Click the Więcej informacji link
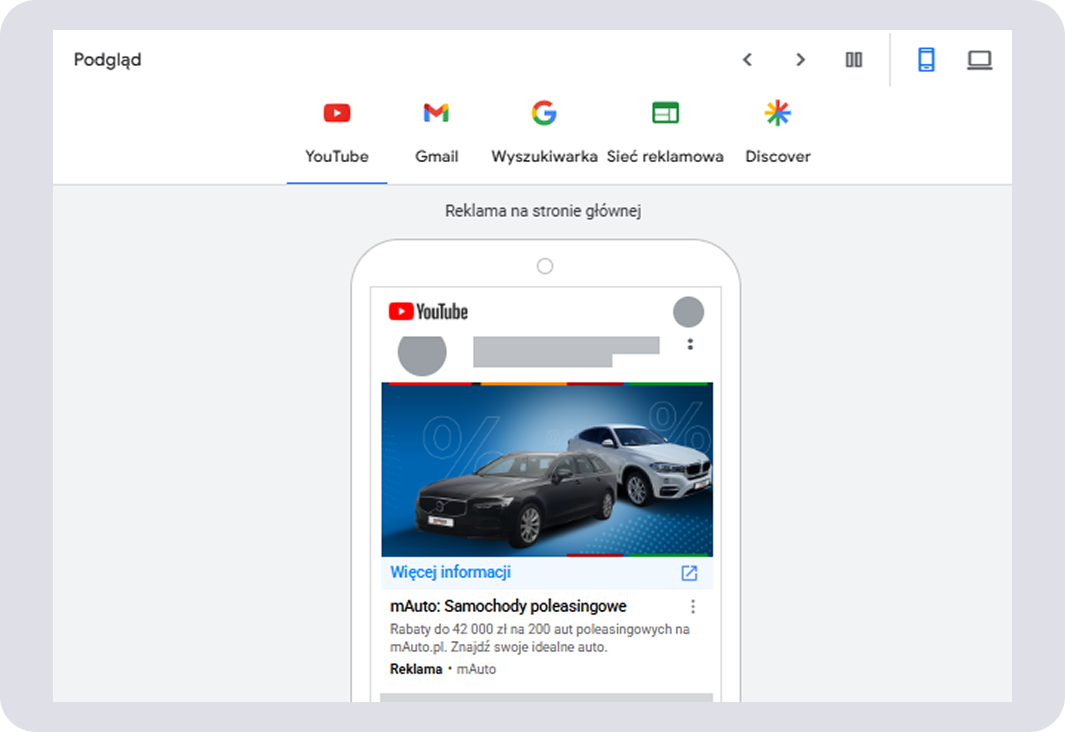This screenshot has height=732, width=1065. pyautogui.click(x=451, y=573)
